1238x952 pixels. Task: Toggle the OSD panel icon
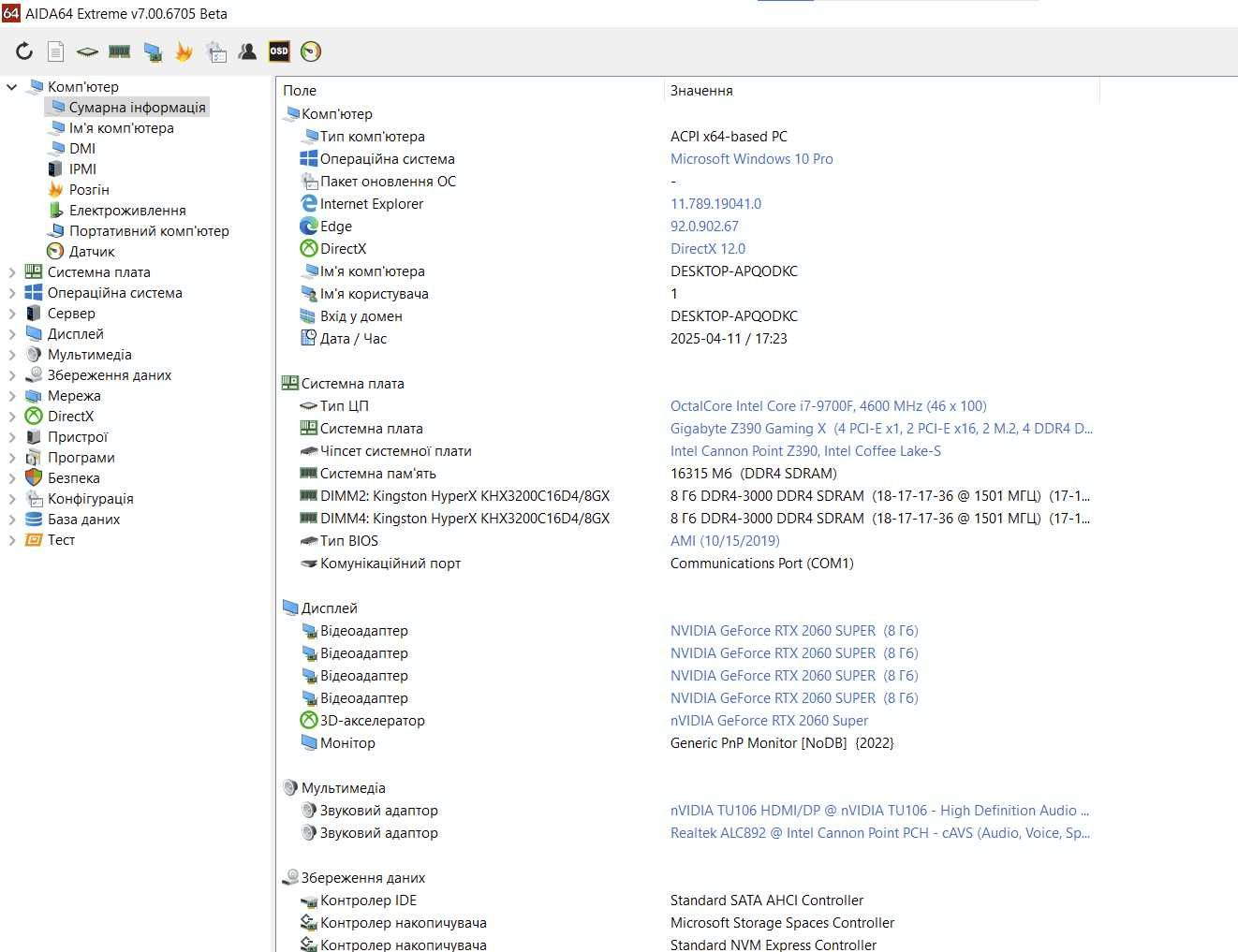(279, 51)
